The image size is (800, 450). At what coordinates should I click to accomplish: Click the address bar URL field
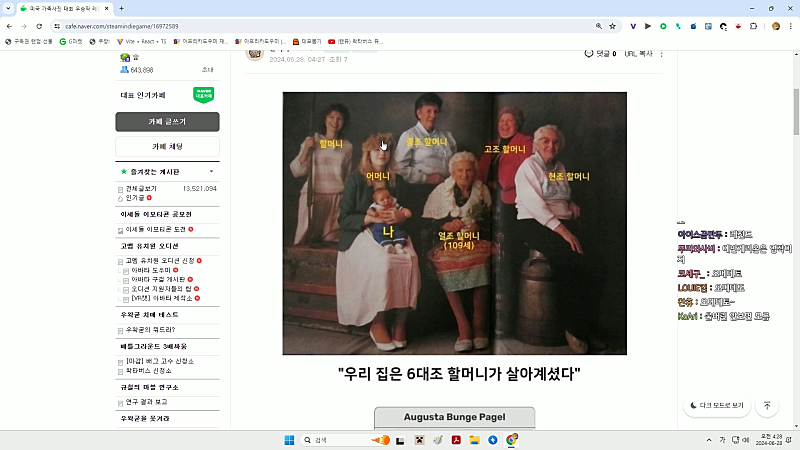click(300, 26)
